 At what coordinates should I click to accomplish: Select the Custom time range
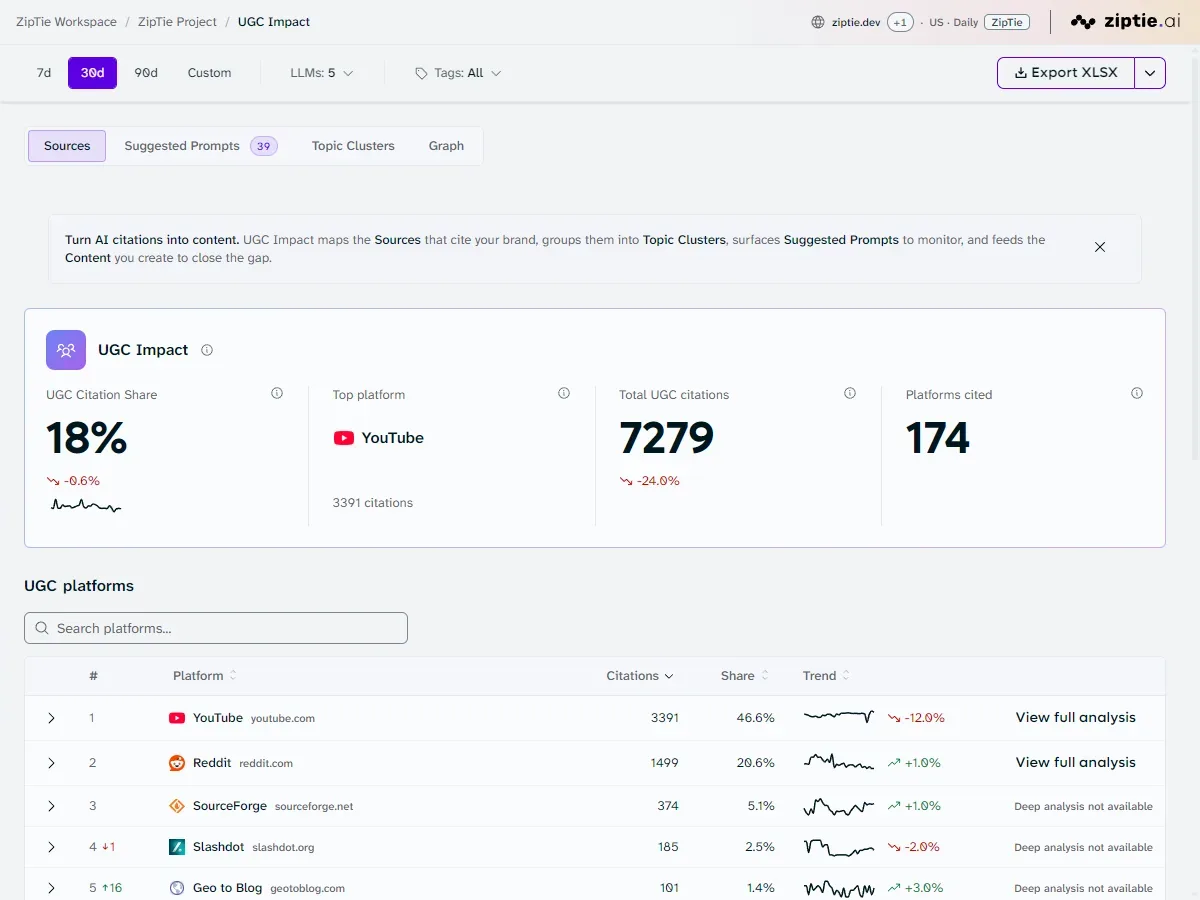click(209, 73)
